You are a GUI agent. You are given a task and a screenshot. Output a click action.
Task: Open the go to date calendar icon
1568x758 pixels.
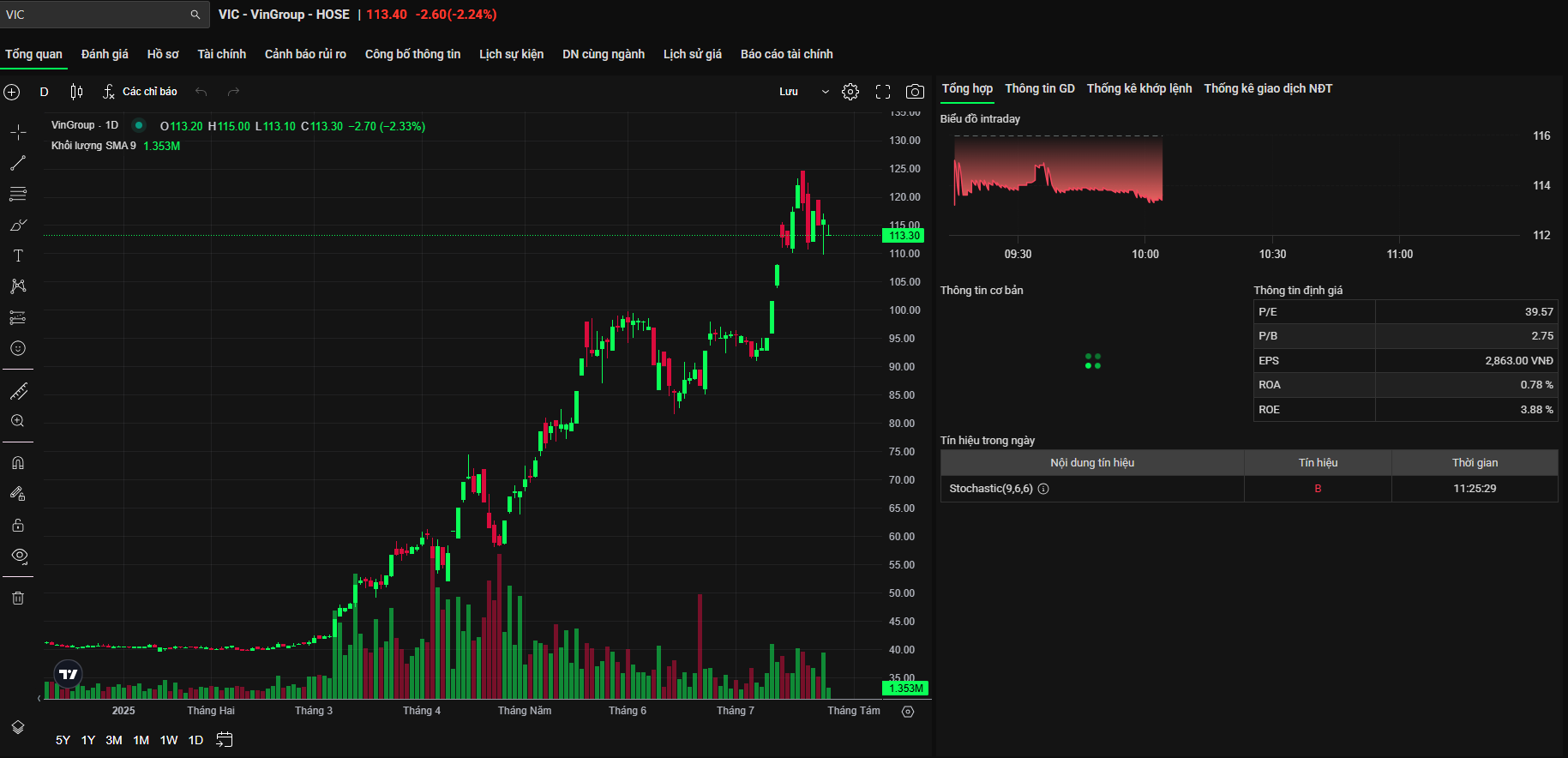[x=225, y=740]
